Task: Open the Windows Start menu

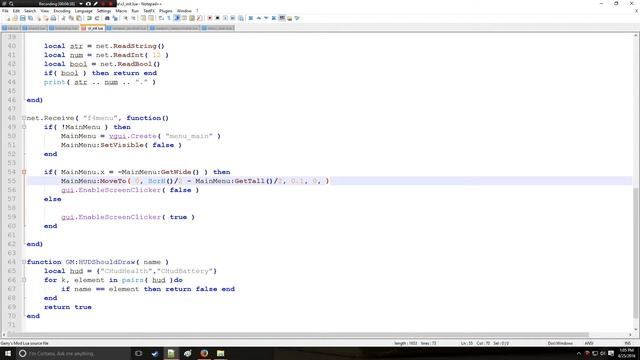Action: pyautogui.click(x=8, y=353)
